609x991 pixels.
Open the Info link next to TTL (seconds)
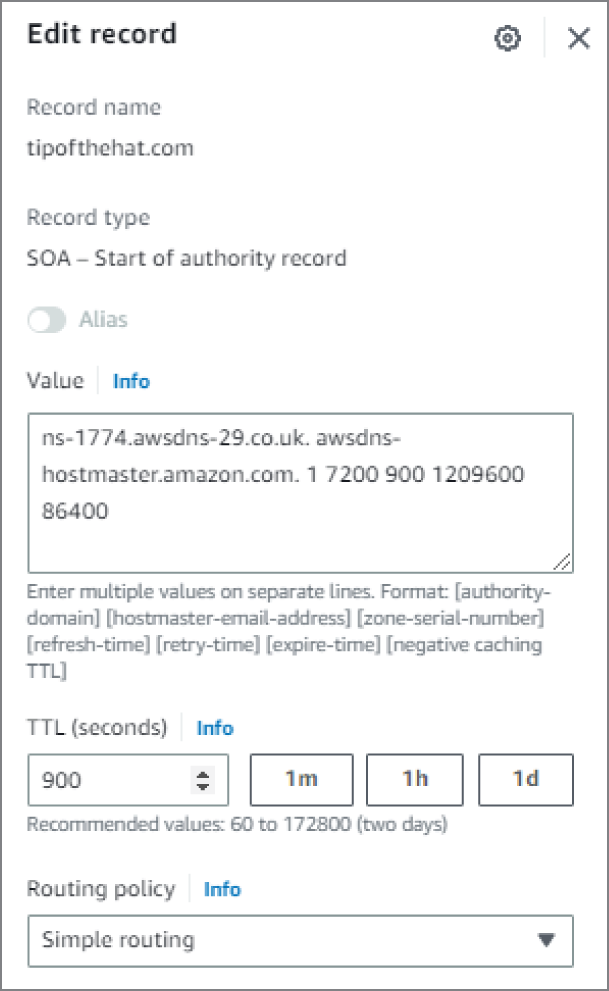(x=215, y=728)
